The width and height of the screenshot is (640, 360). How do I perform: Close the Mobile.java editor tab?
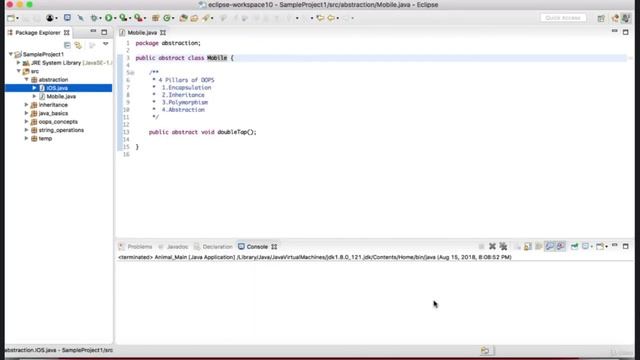(163, 32)
